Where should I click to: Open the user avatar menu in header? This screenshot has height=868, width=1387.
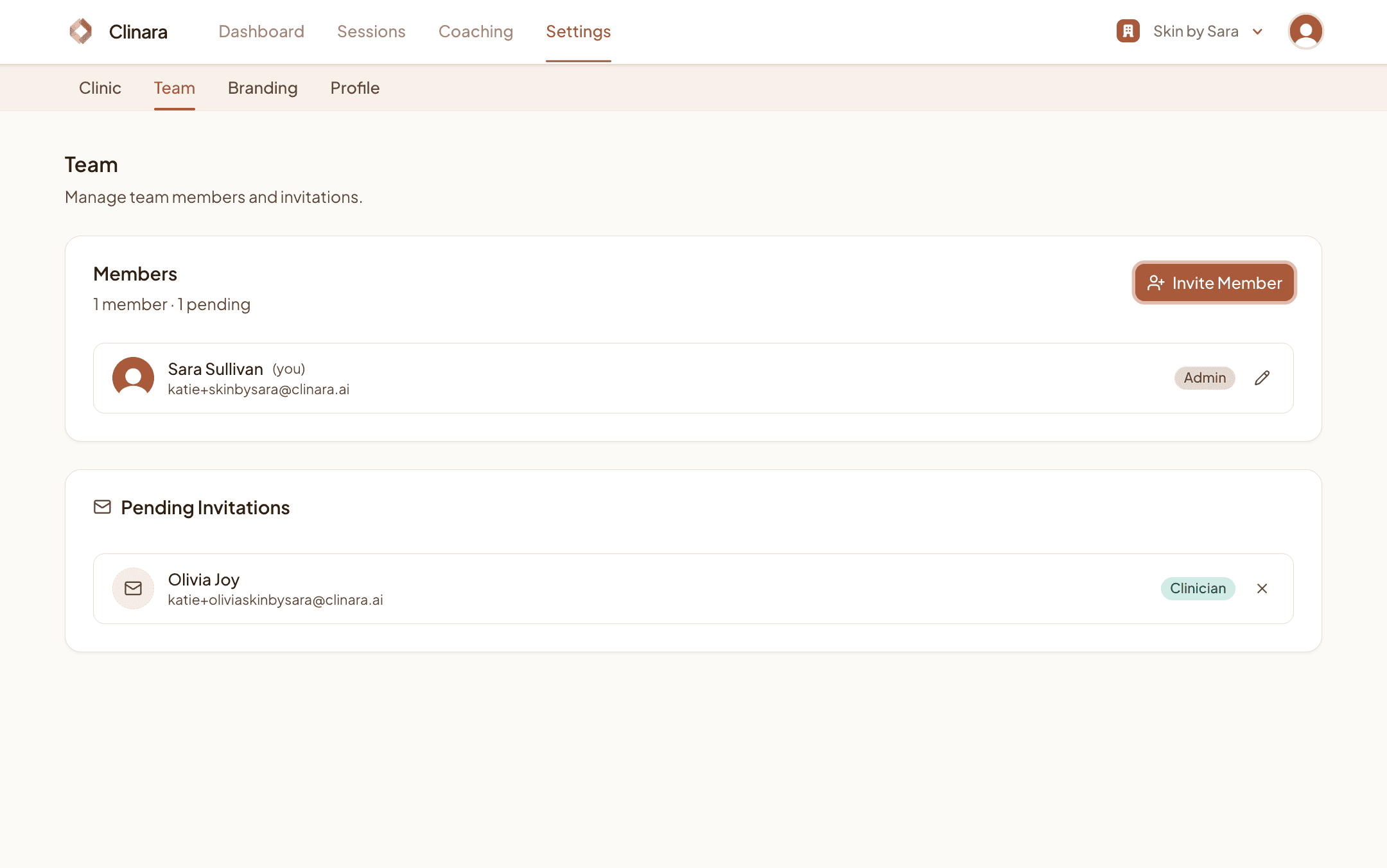pyautogui.click(x=1305, y=31)
